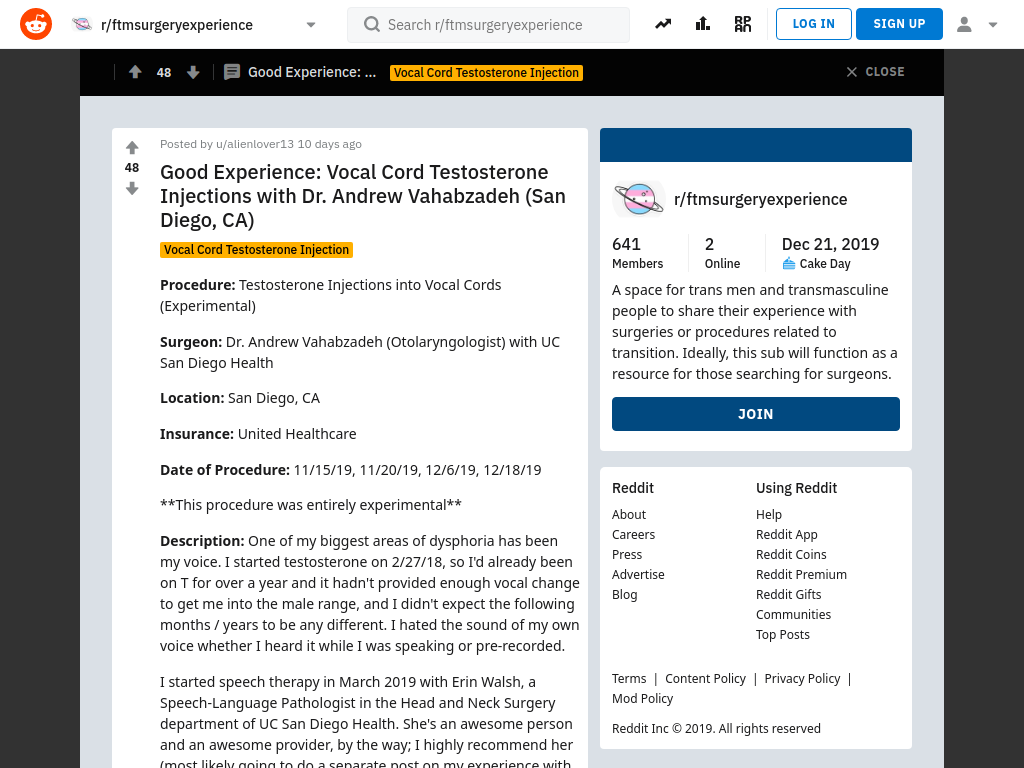Viewport: 1024px width, 768px height.
Task: Click the comment icon in header bar
Action: (x=232, y=72)
